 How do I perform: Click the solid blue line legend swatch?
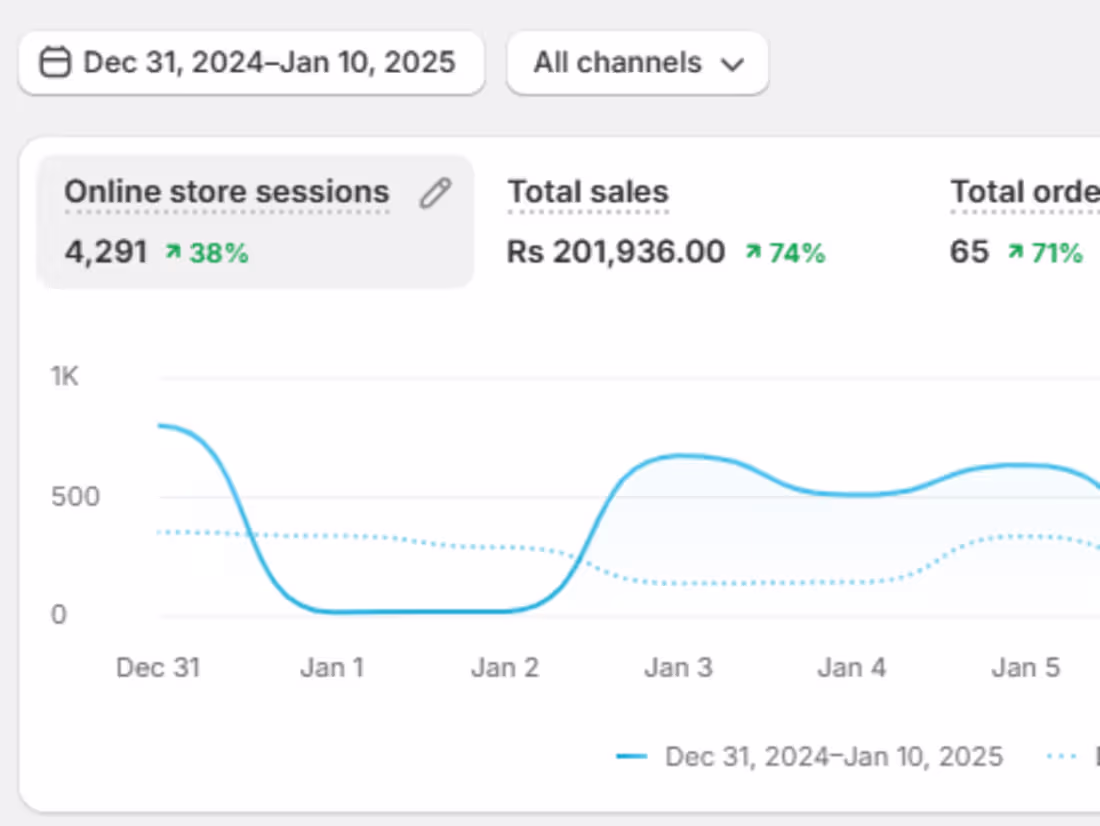click(632, 757)
